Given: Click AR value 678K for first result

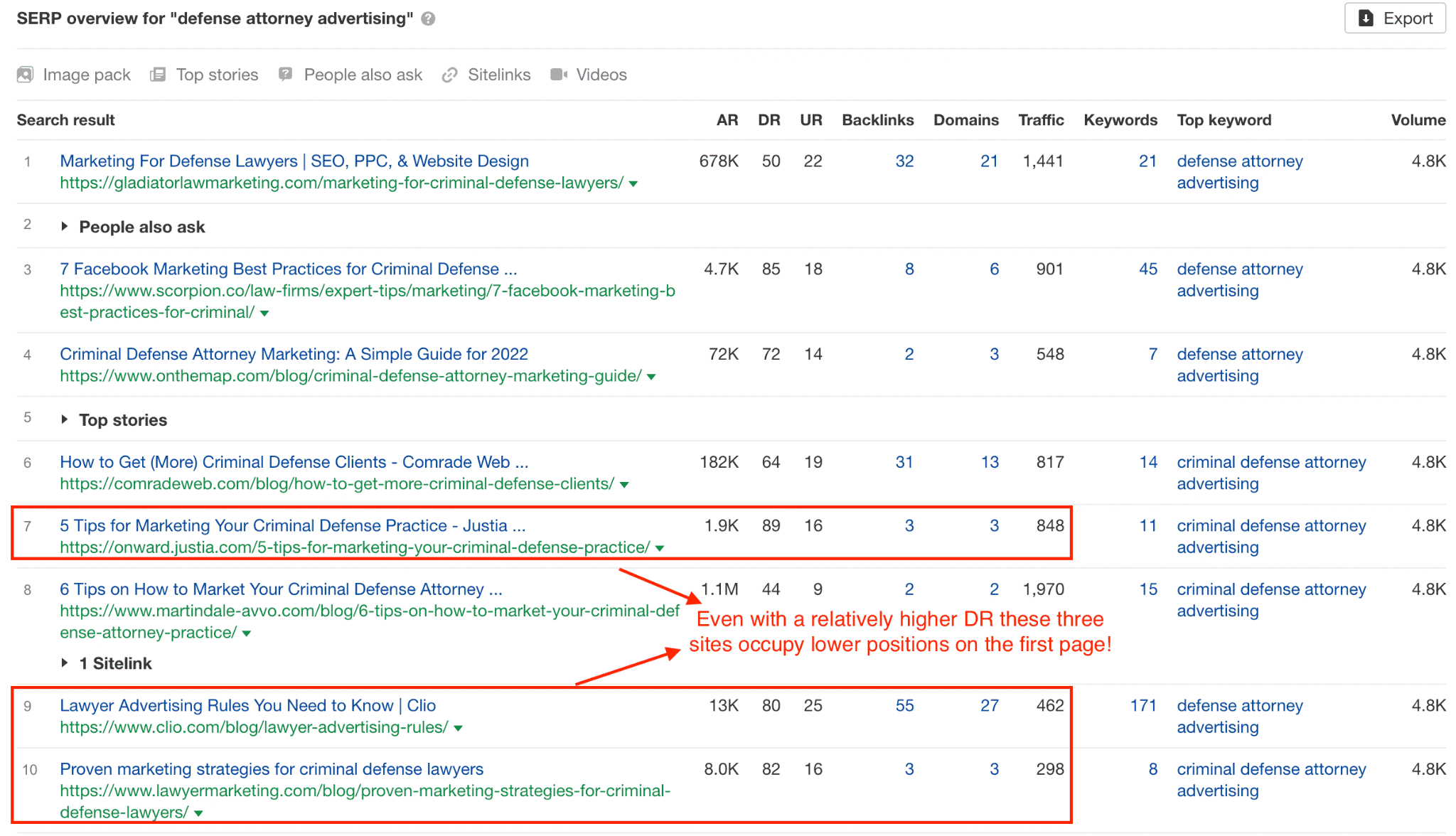Looking at the screenshot, I should [x=719, y=161].
